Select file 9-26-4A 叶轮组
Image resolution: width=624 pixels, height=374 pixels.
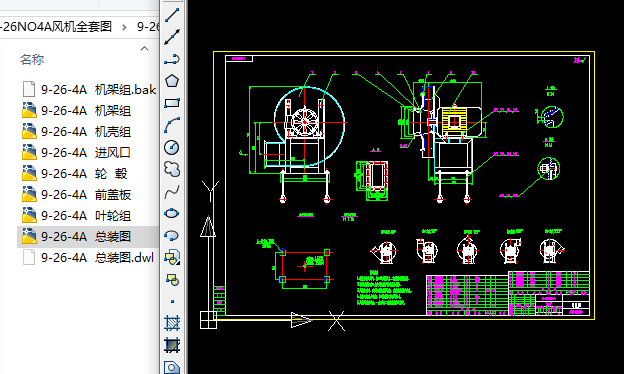point(88,216)
